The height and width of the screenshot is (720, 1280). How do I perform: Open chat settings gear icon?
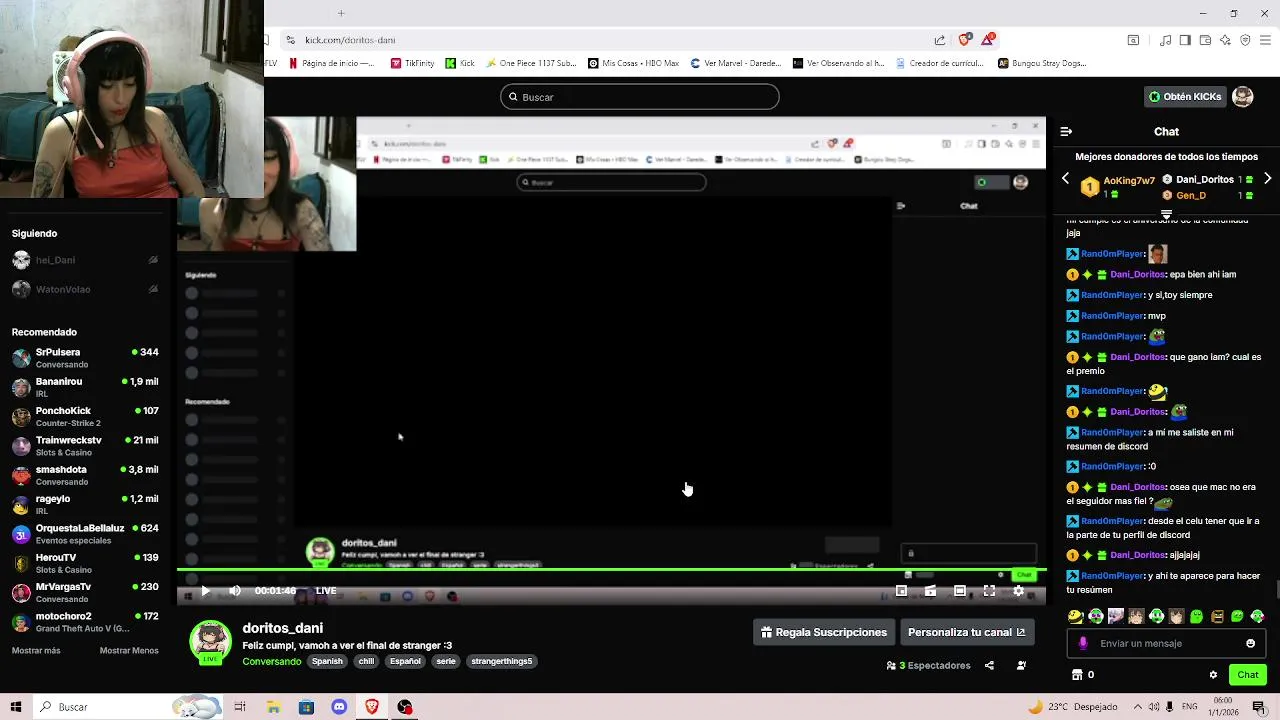(1213, 675)
